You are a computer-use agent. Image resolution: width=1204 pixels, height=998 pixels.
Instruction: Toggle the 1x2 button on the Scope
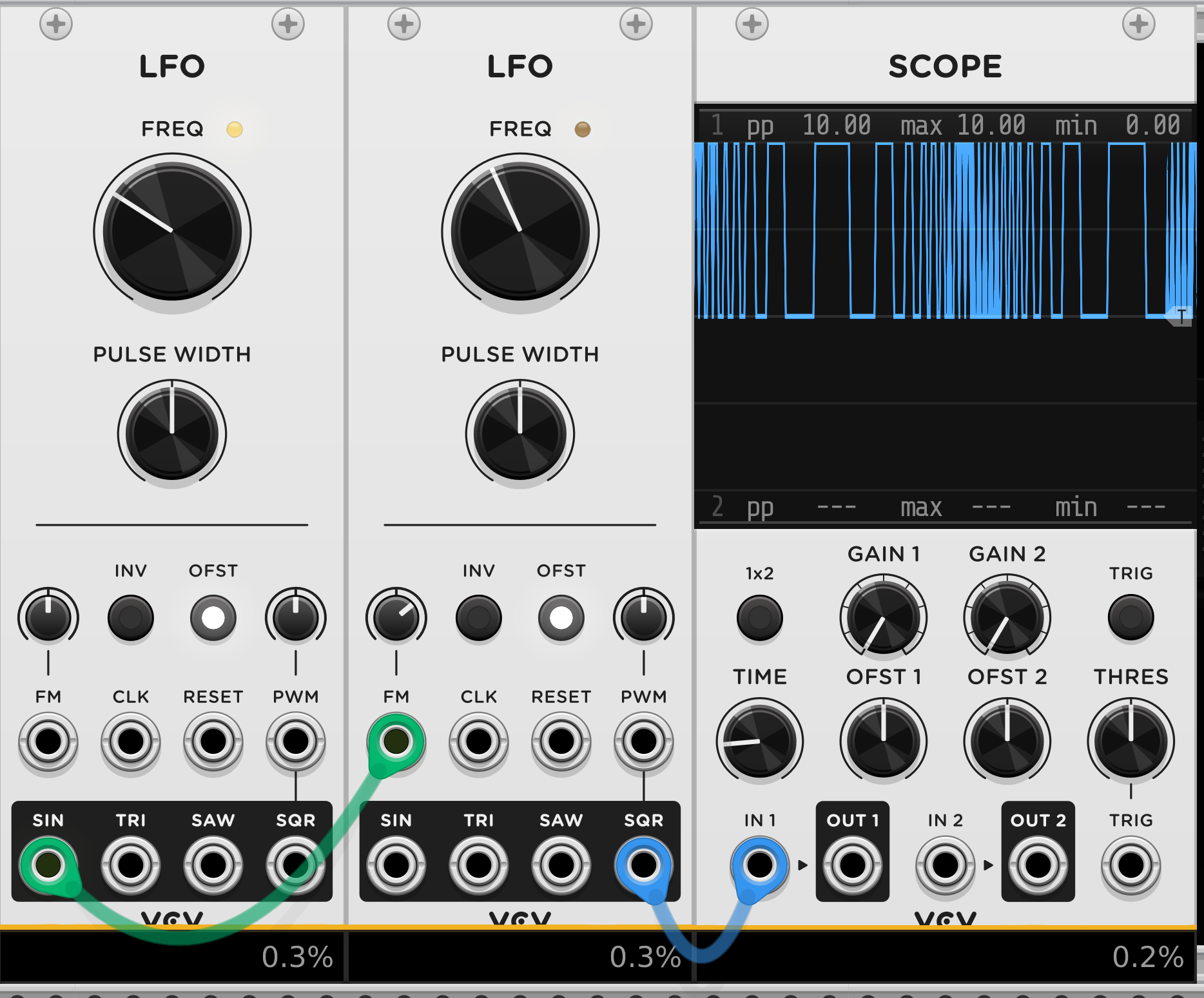[x=759, y=618]
